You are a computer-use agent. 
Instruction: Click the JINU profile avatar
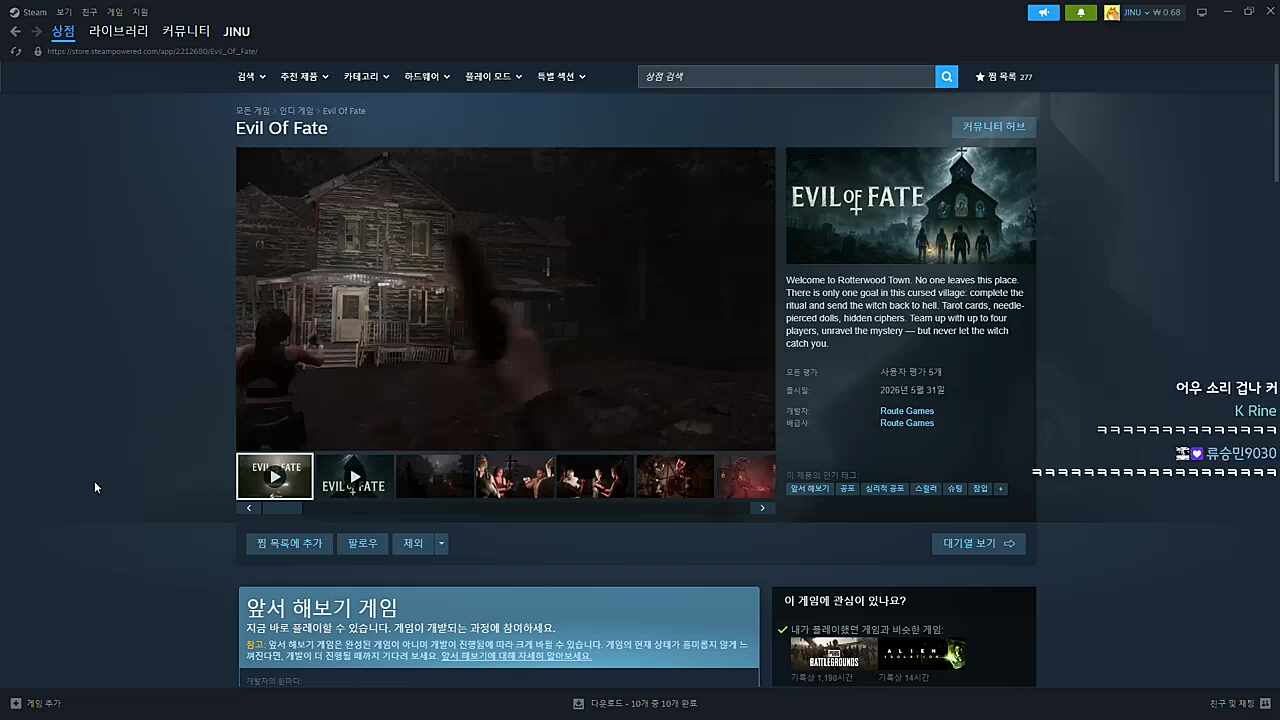1112,13
